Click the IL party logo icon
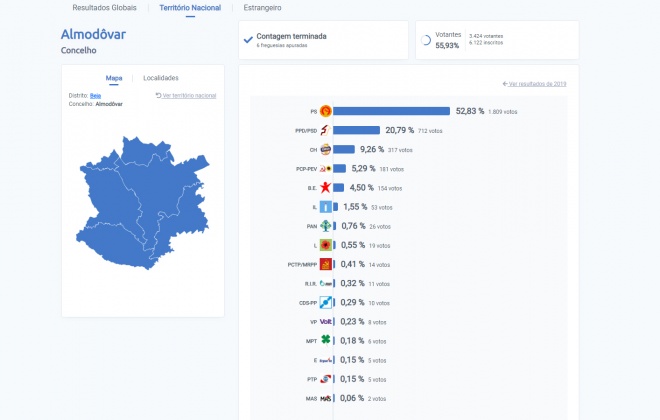 pyautogui.click(x=325, y=207)
